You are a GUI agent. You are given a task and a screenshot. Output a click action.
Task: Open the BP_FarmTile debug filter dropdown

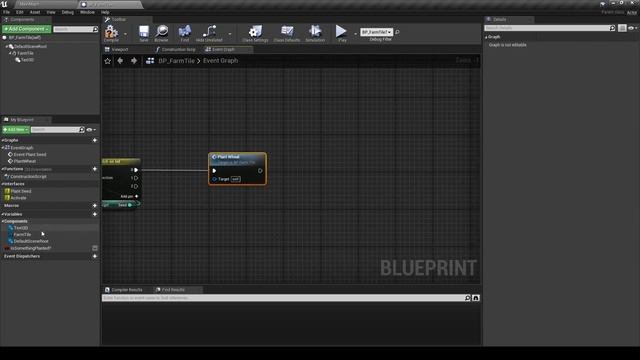pos(376,32)
